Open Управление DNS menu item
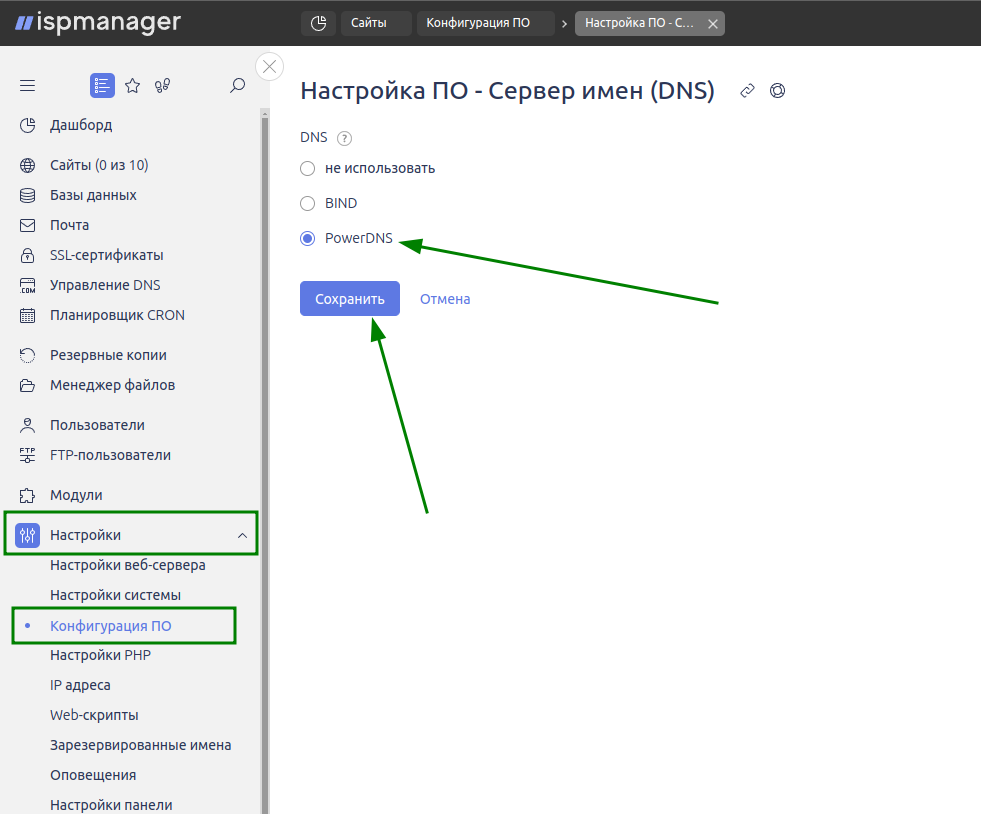Viewport: 981px width, 814px height. tap(105, 285)
